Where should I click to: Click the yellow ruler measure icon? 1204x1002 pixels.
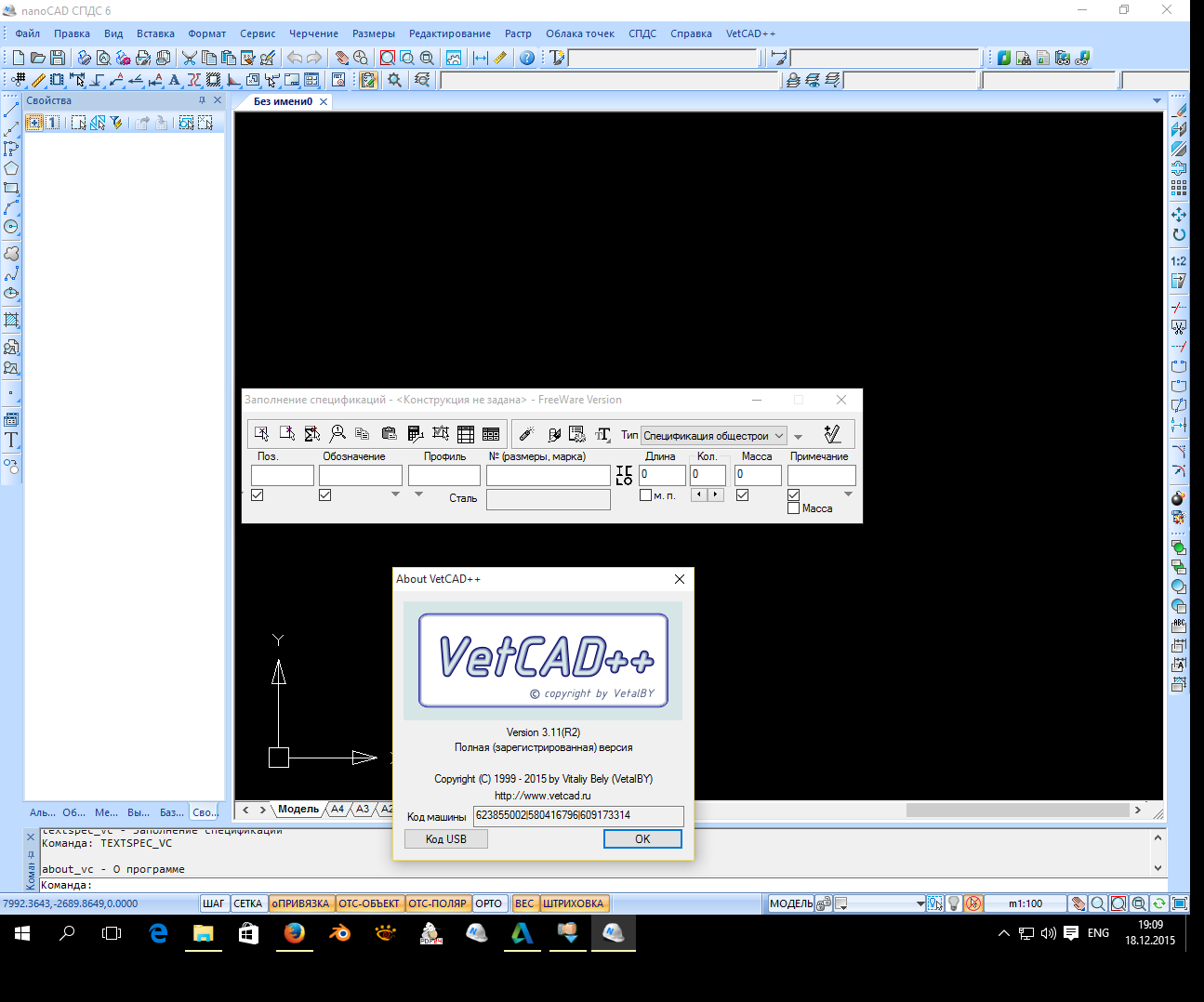pyautogui.click(x=500, y=58)
